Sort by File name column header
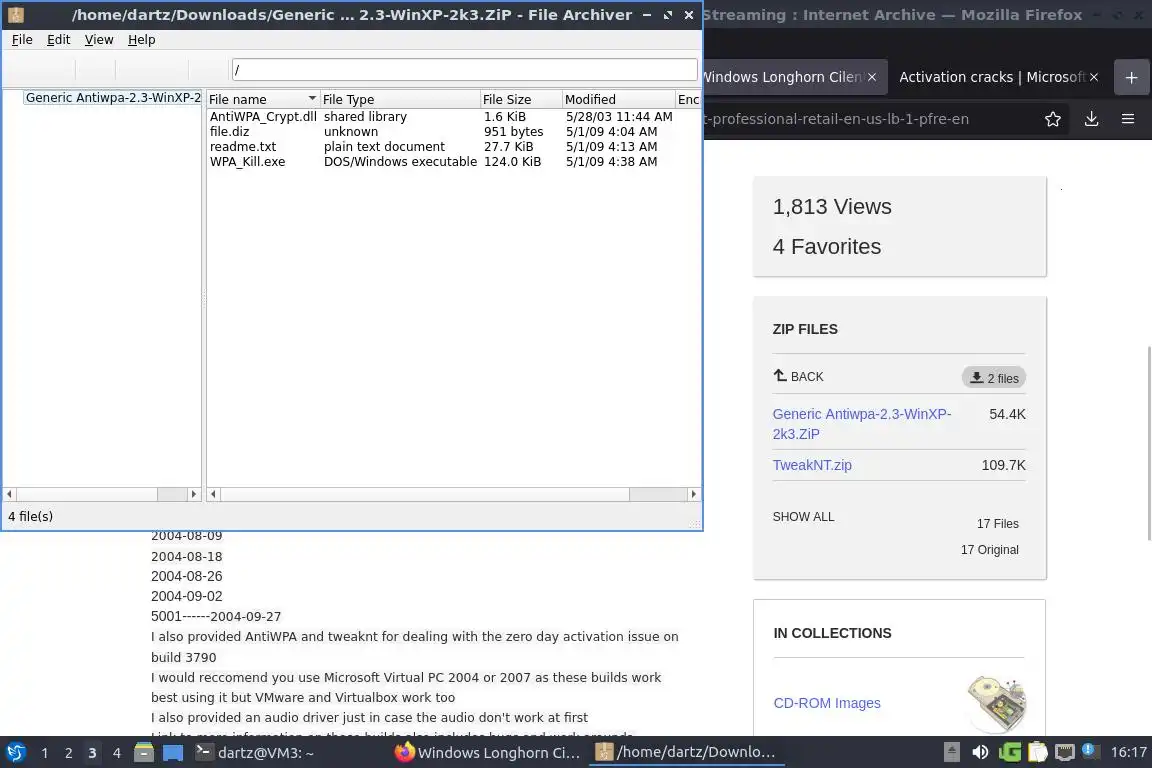This screenshot has height=768, width=1152. point(262,99)
